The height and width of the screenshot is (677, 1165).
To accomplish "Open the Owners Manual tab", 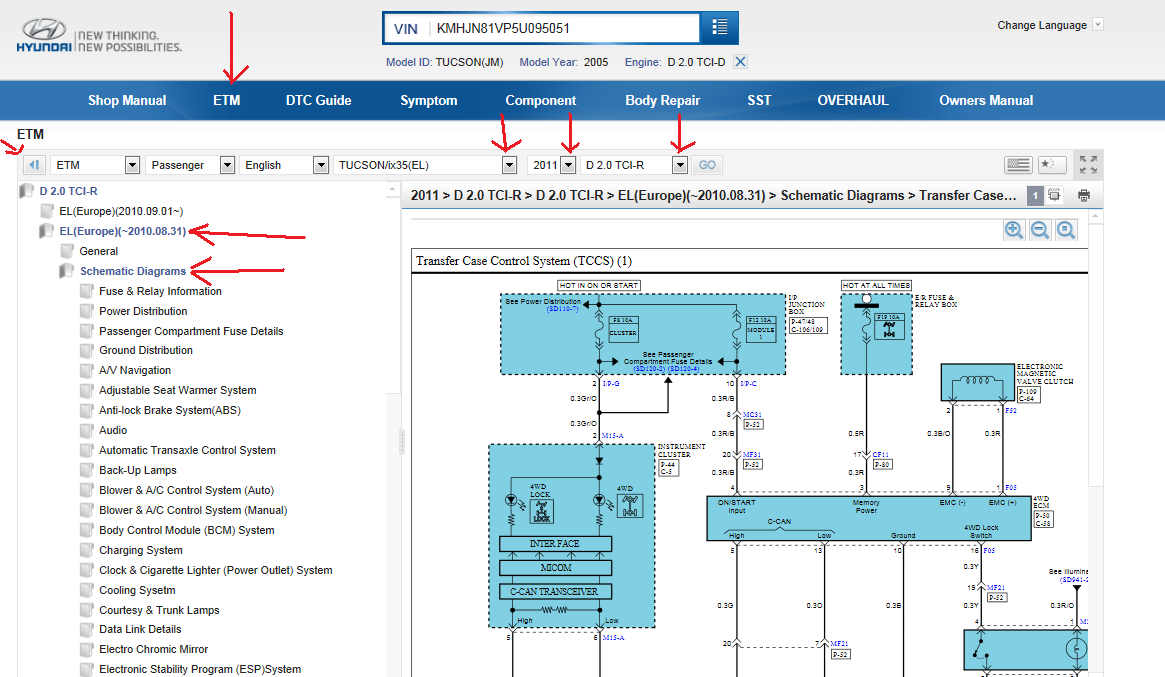I will point(986,100).
